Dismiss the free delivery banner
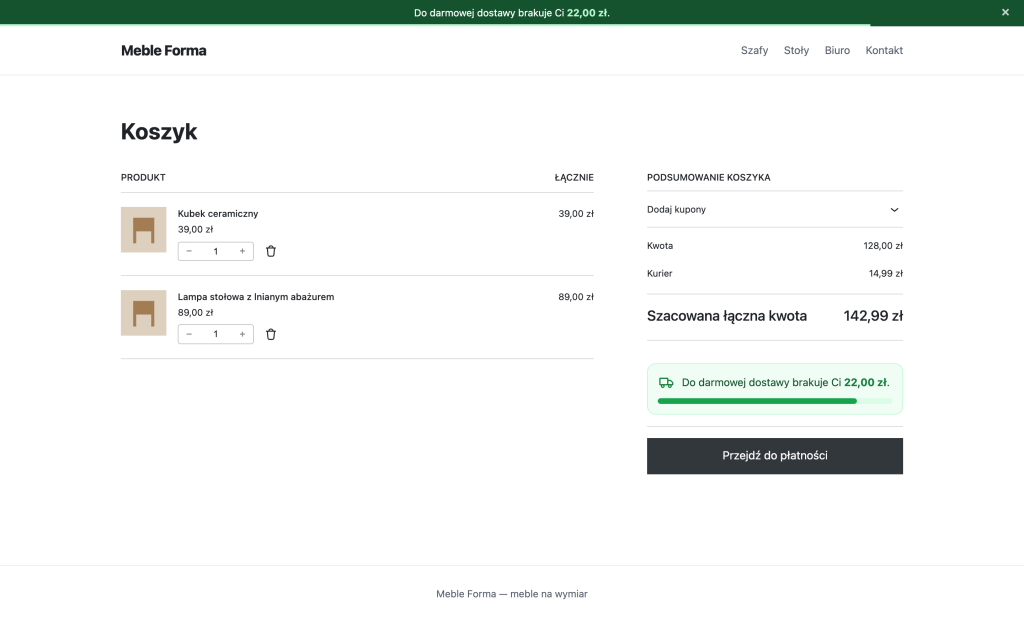Viewport: 1024px width, 640px height. tap(1005, 12)
